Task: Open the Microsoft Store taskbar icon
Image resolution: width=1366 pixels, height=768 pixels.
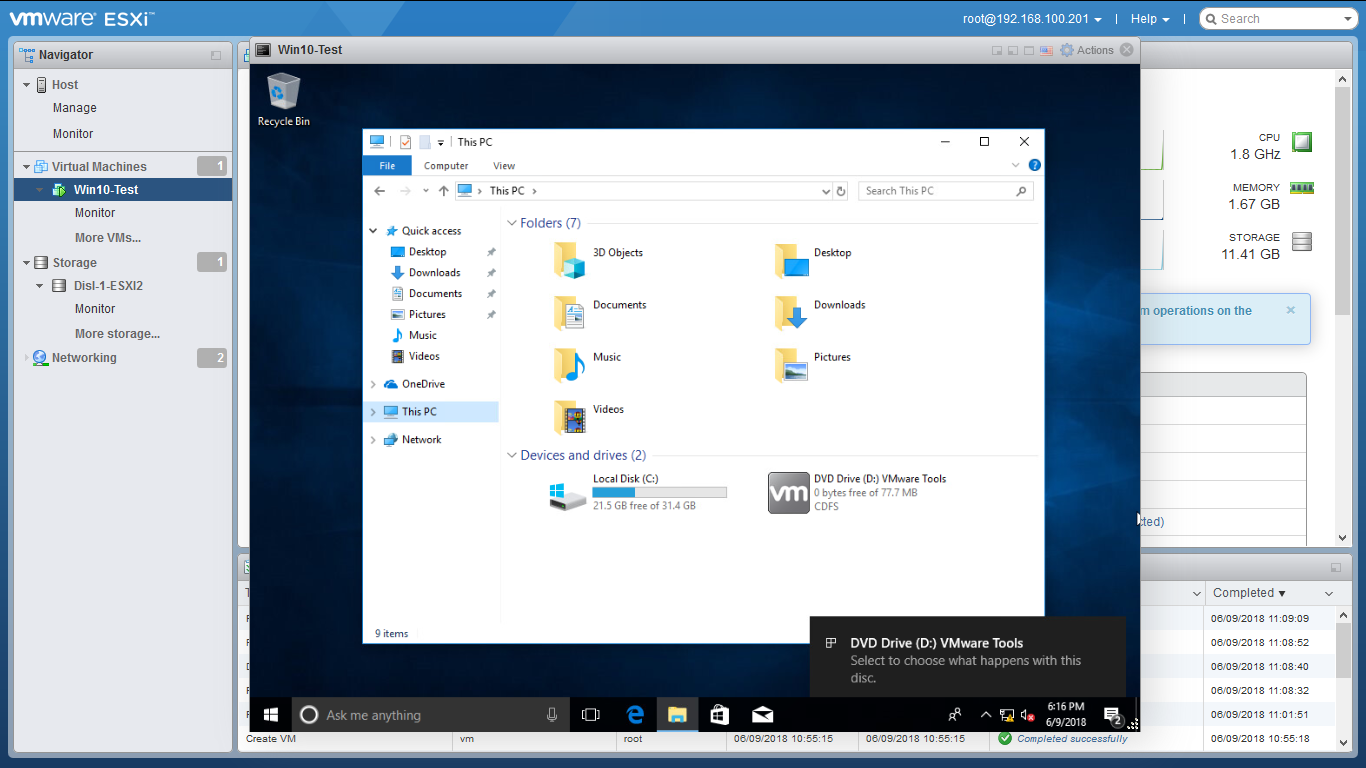Action: point(719,714)
